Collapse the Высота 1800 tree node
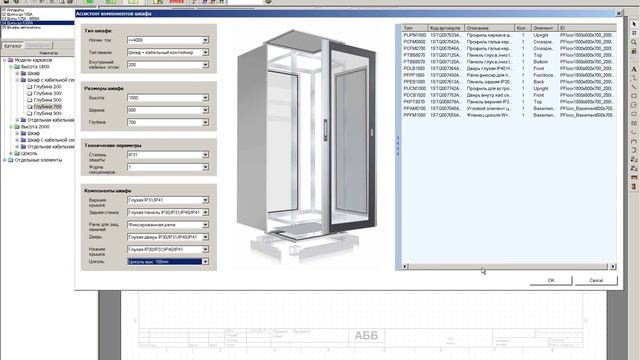 pyautogui.click(x=11, y=67)
